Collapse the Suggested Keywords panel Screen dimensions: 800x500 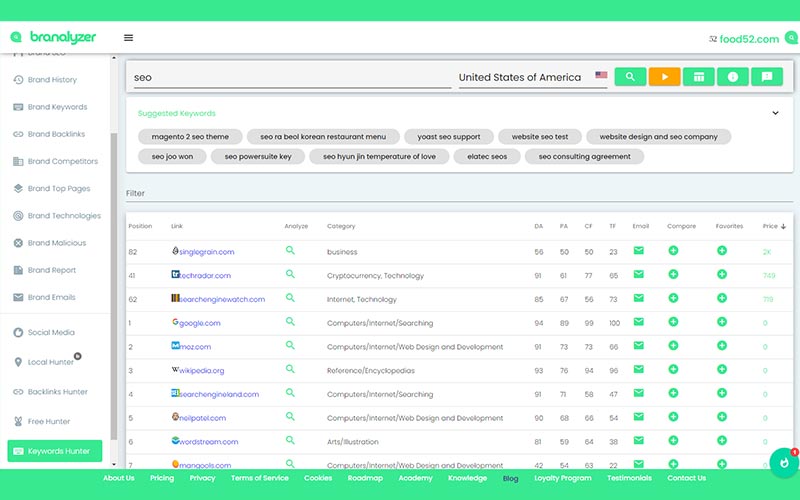pyautogui.click(x=775, y=113)
